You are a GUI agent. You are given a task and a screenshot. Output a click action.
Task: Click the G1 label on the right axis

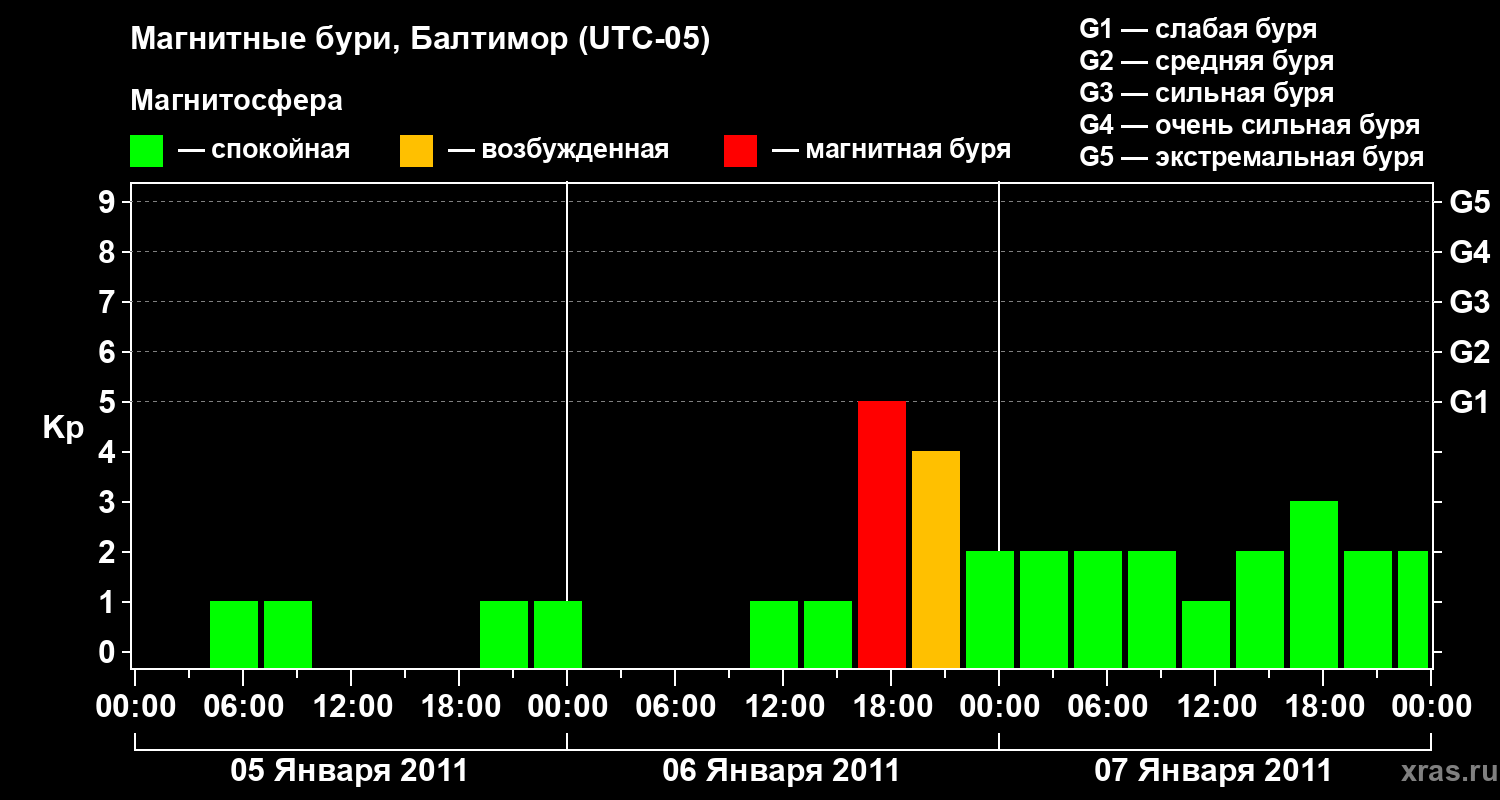tap(1469, 402)
